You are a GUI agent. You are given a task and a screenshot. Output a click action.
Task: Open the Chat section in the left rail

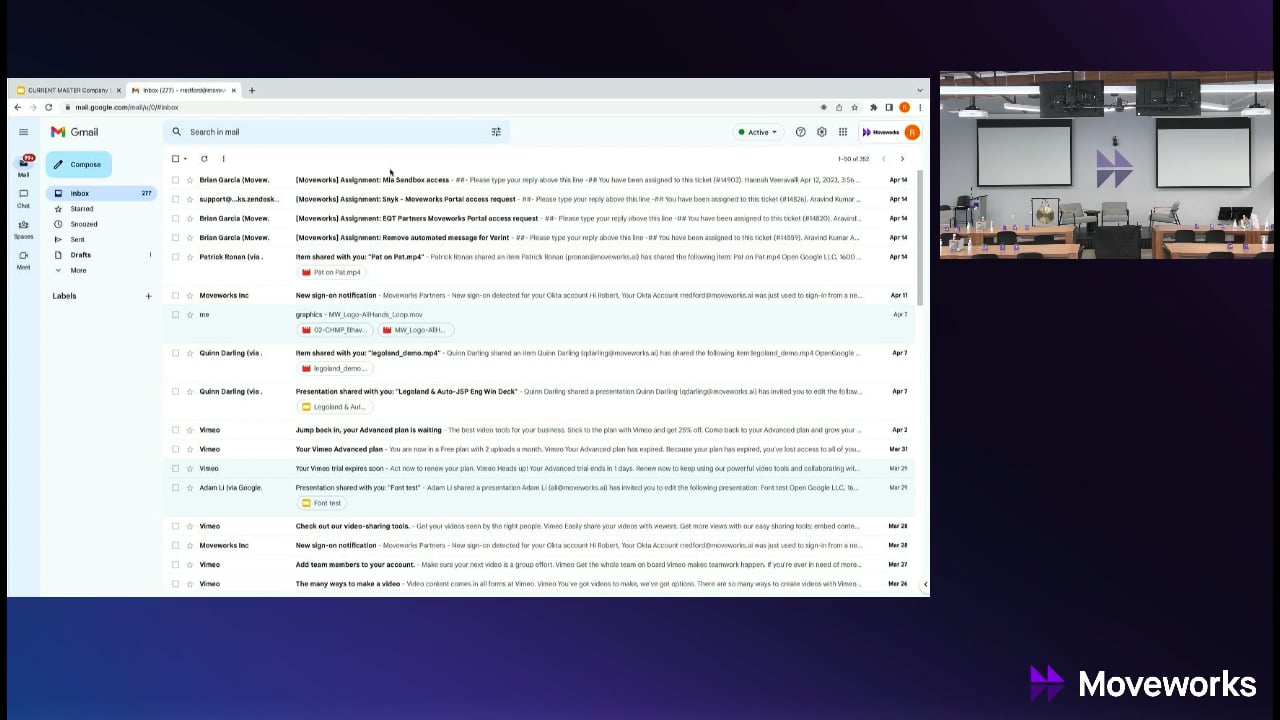pos(23,197)
